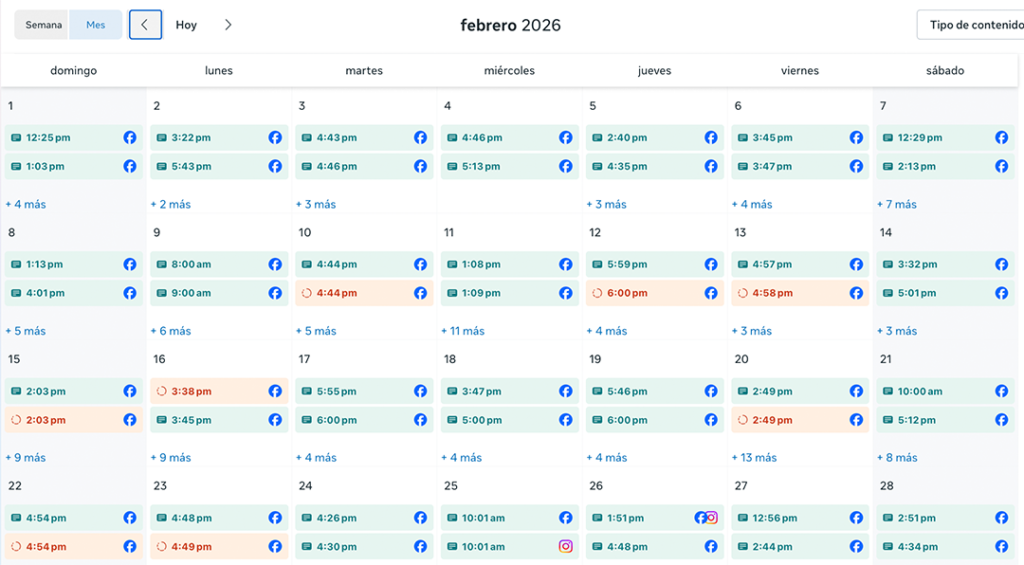
Task: Click the Facebook icon on February 1 12:25 pm post
Action: pyautogui.click(x=130, y=138)
